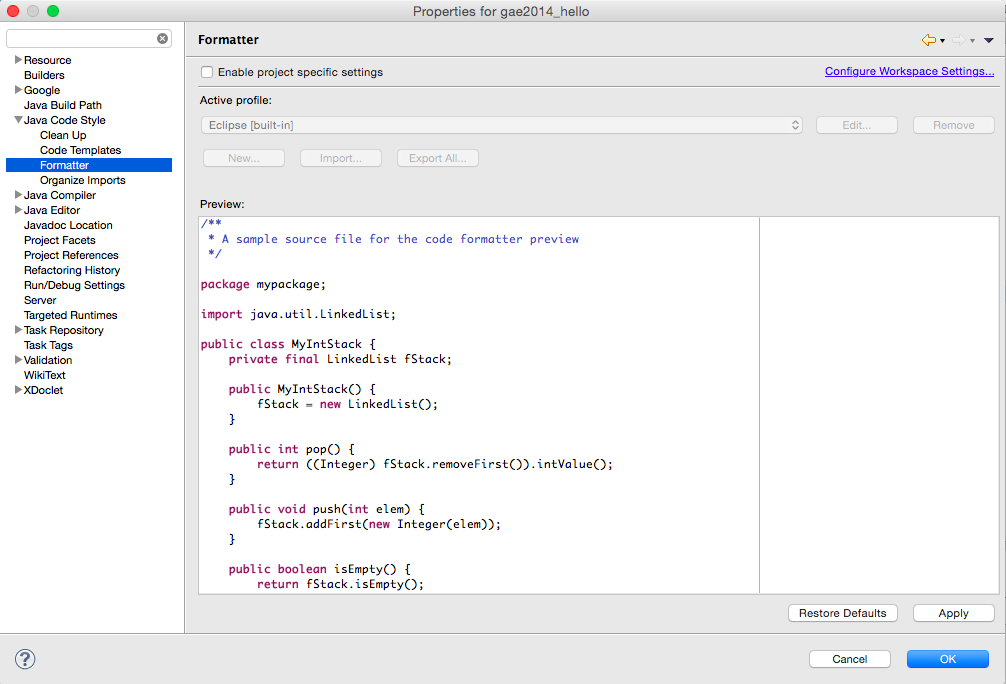
Task: Open the view menu triangle in the header
Action: coord(988,40)
